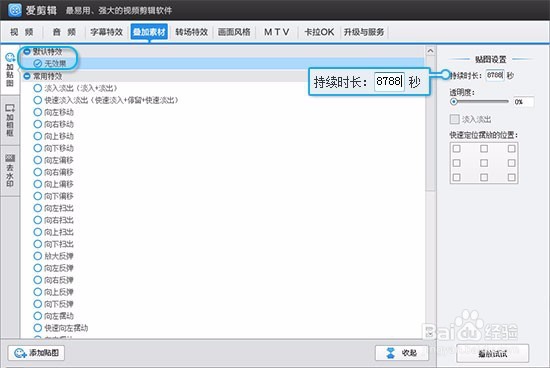Select the 向下反弹 effect

pyautogui.click(x=54, y=304)
